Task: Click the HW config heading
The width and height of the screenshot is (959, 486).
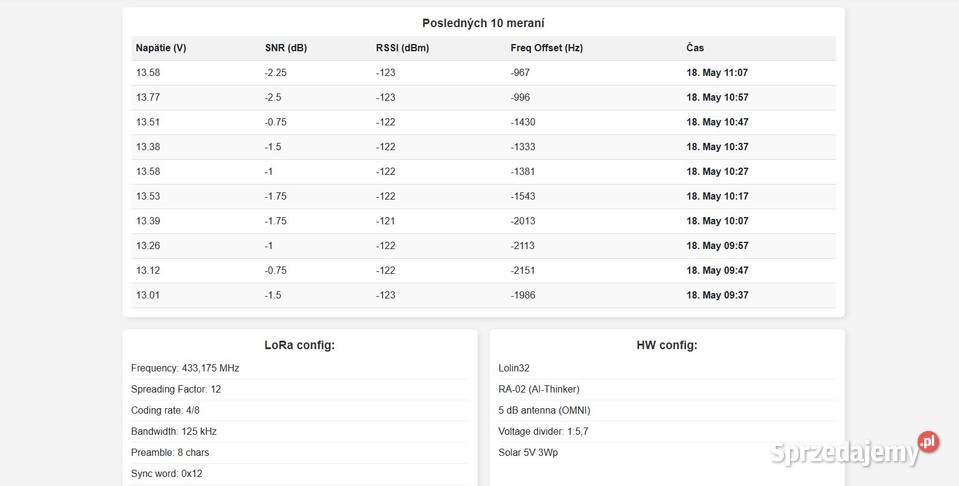Action: pos(667,345)
